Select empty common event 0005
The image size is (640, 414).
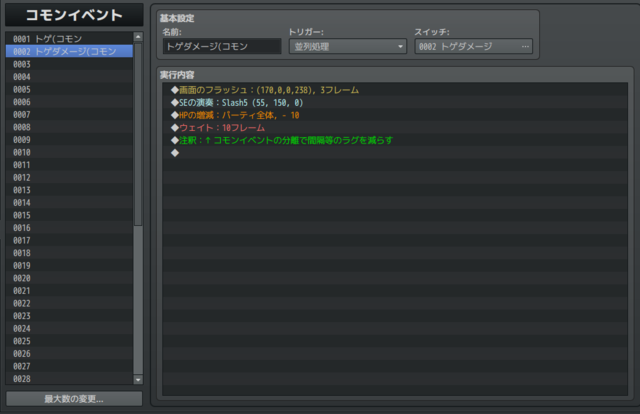pos(69,89)
